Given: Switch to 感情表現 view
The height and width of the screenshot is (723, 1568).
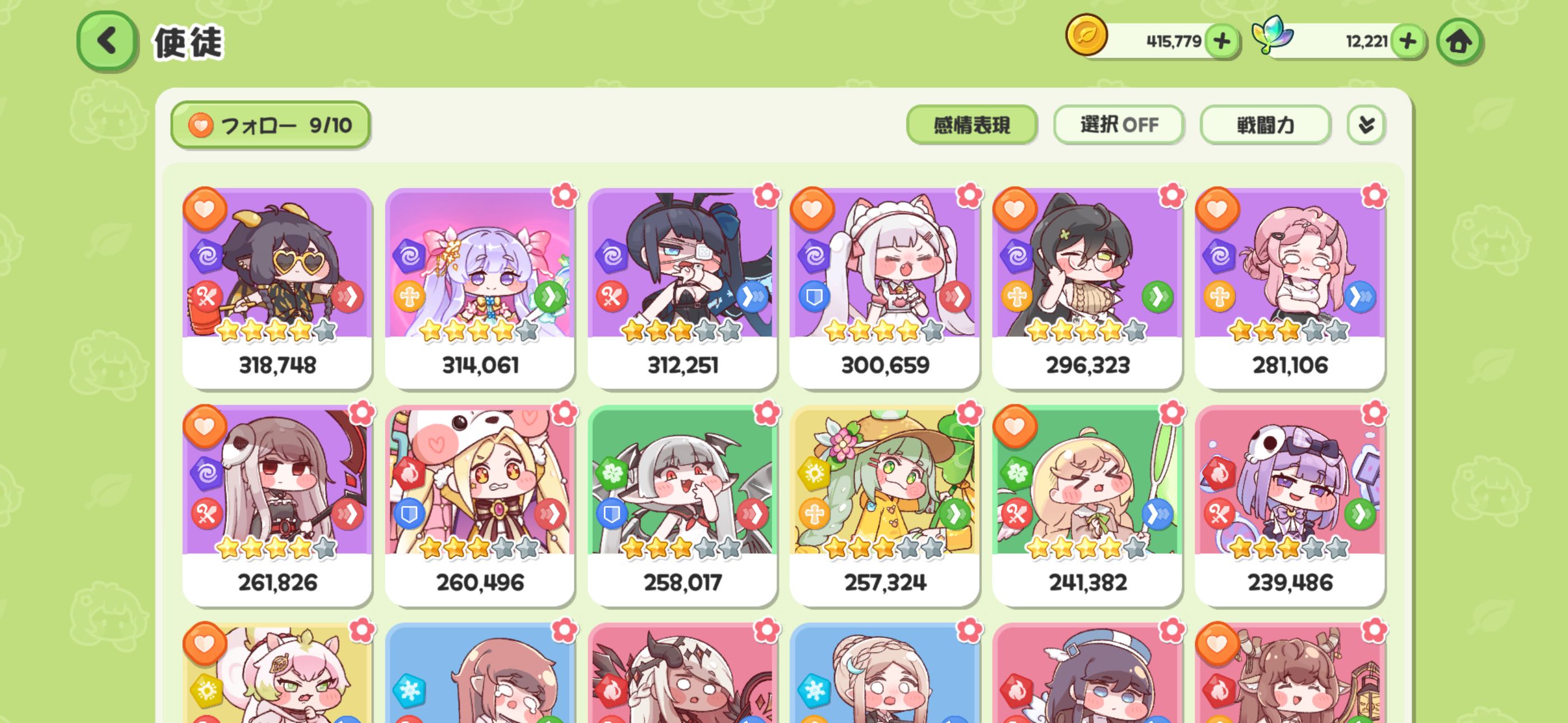Looking at the screenshot, I should 971,125.
